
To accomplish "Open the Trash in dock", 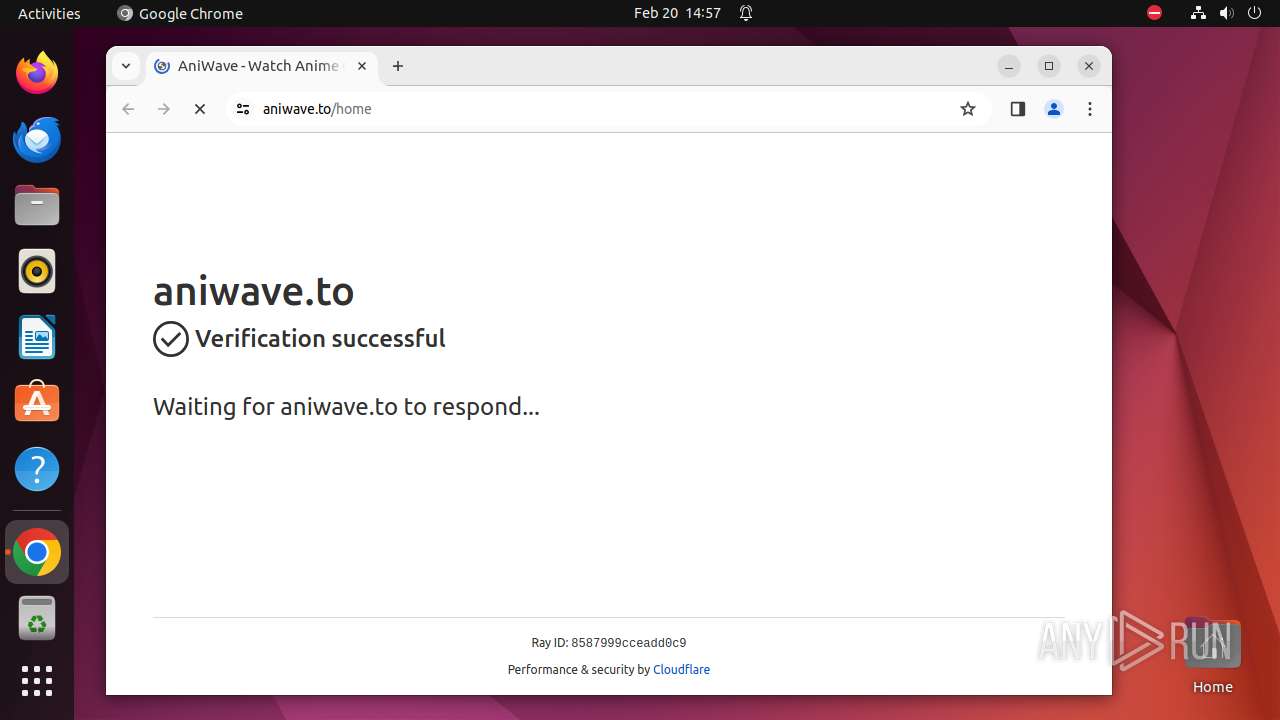I will 37,618.
